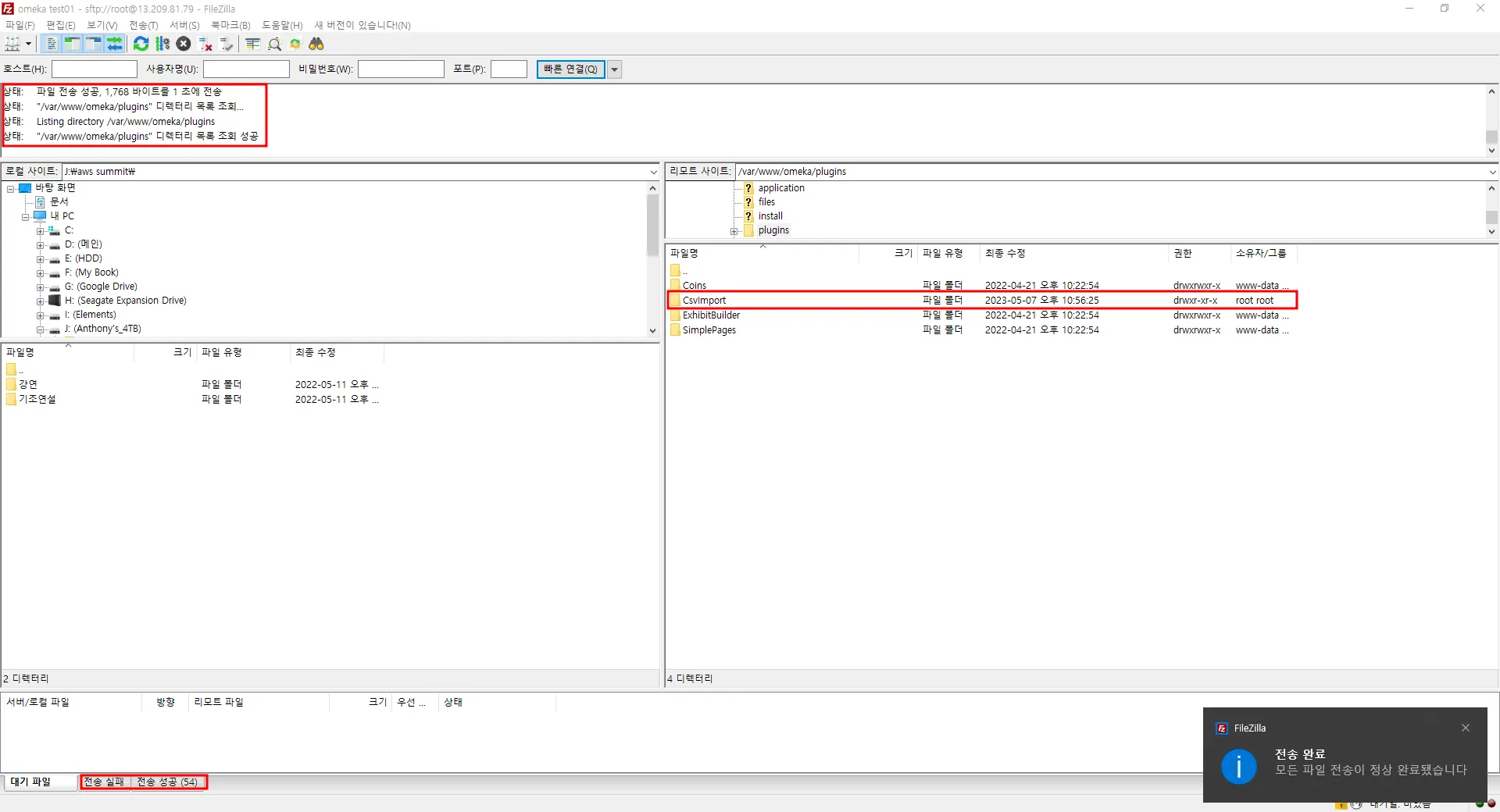Click the disconnect from server icon

click(205, 45)
